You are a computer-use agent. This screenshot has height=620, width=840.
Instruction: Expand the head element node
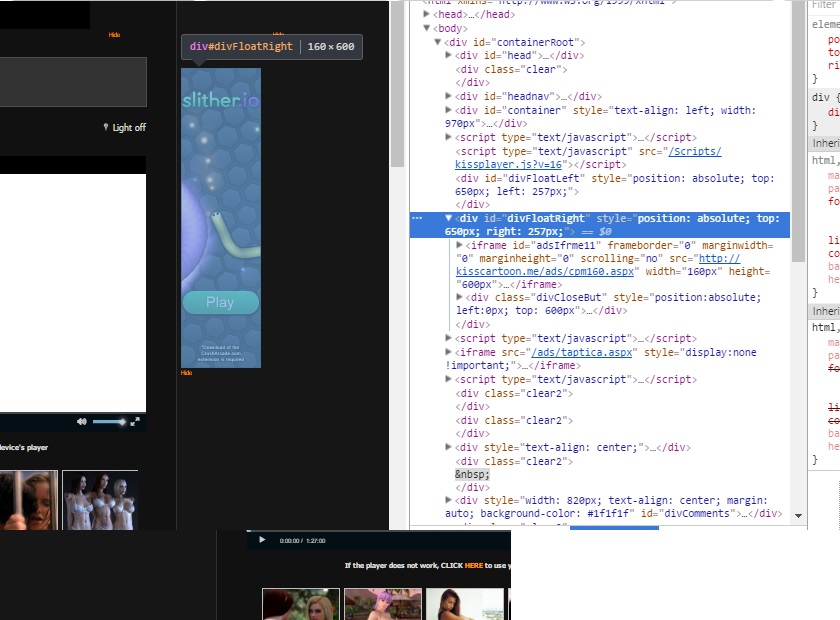pos(426,14)
